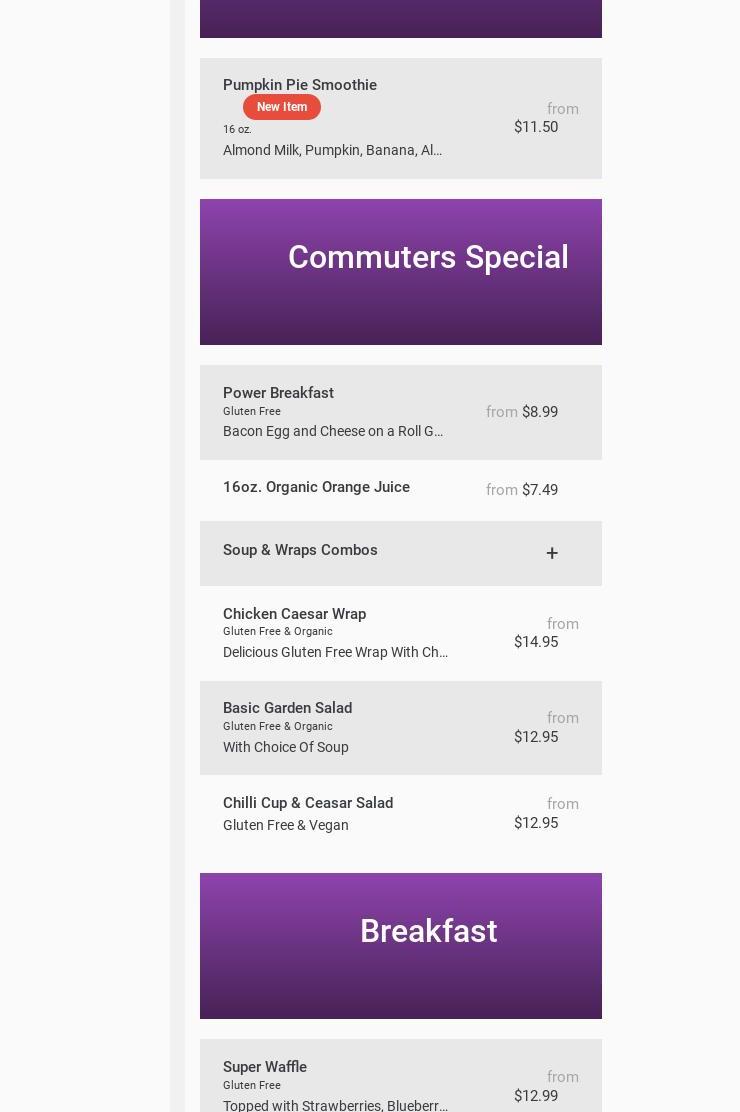The width and height of the screenshot is (740, 1112).
Task: Click the Super Waffle $12.99 price
Action: [x=536, y=1096]
